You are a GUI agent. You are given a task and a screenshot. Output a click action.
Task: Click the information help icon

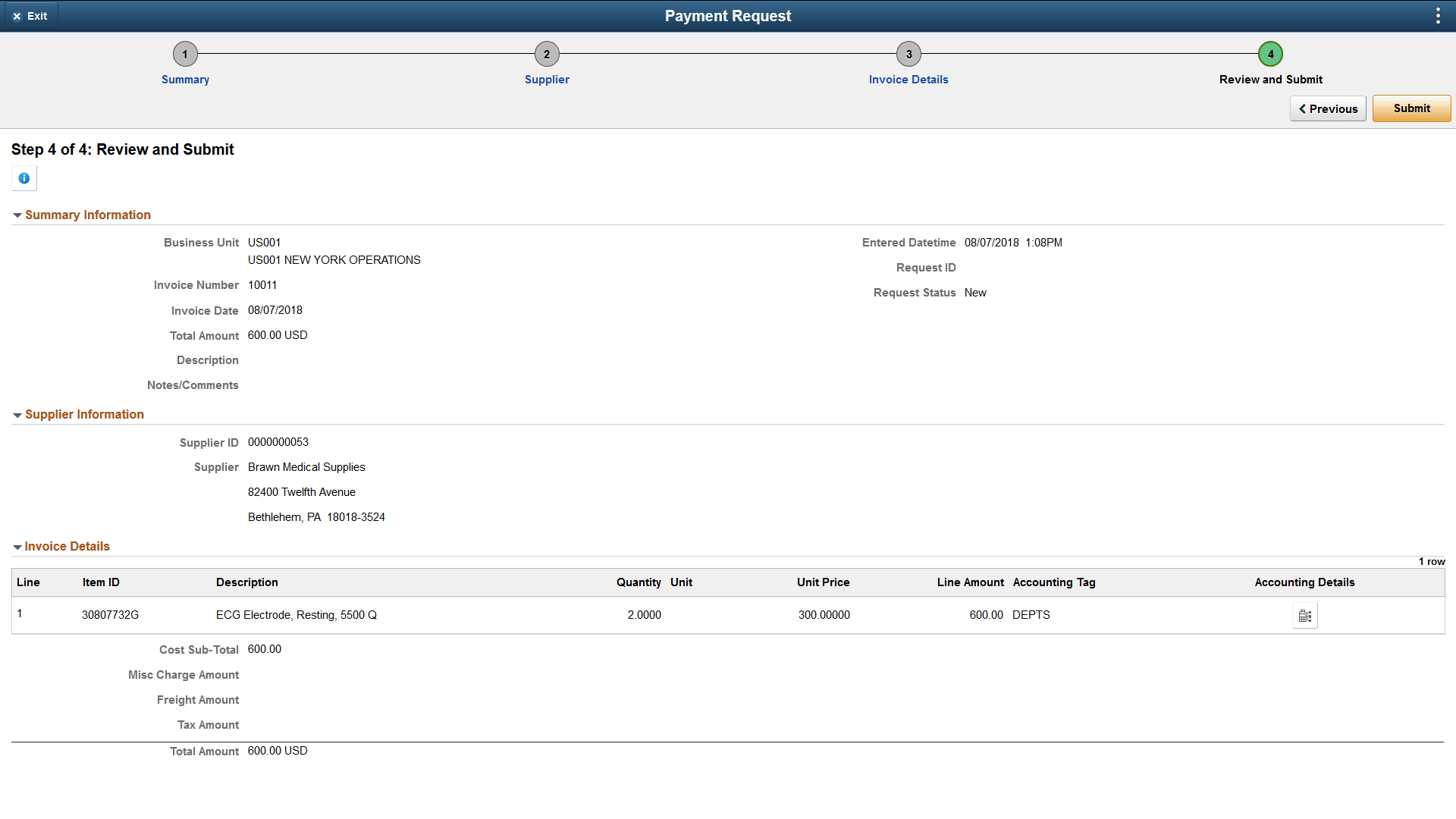point(24,178)
